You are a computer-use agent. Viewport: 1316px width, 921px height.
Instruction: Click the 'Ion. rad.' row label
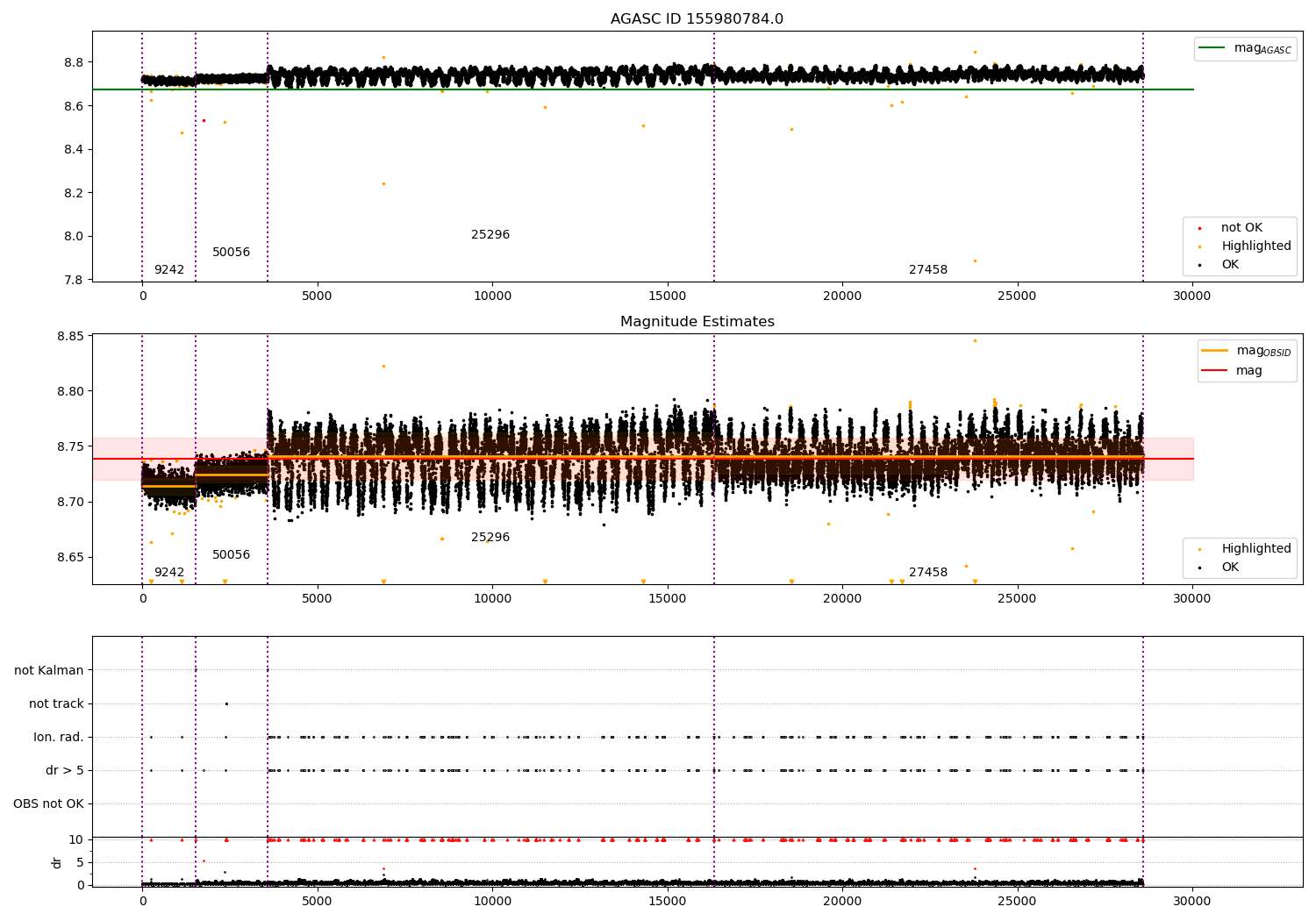pyautogui.click(x=59, y=738)
